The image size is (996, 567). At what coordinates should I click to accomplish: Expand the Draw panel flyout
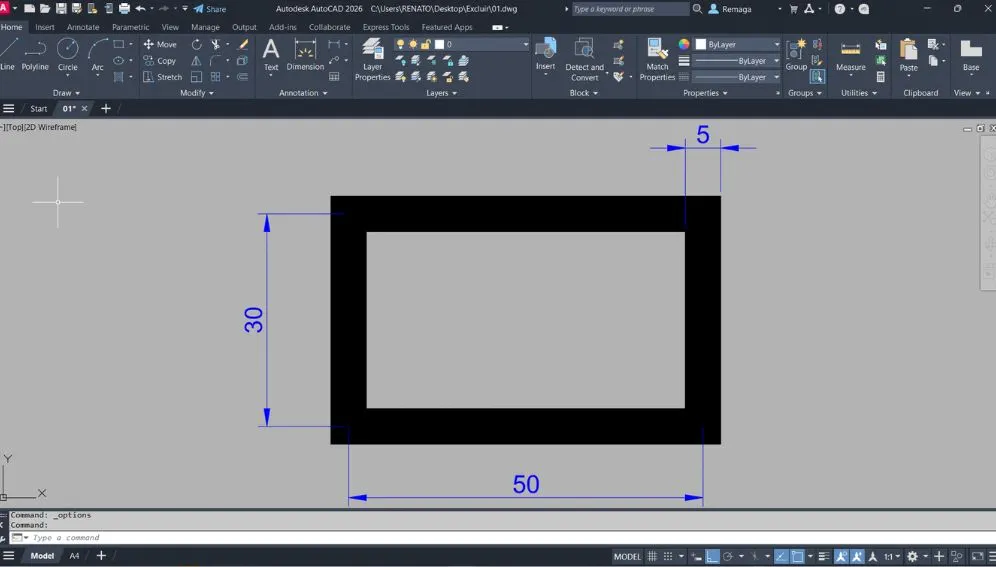pos(66,93)
